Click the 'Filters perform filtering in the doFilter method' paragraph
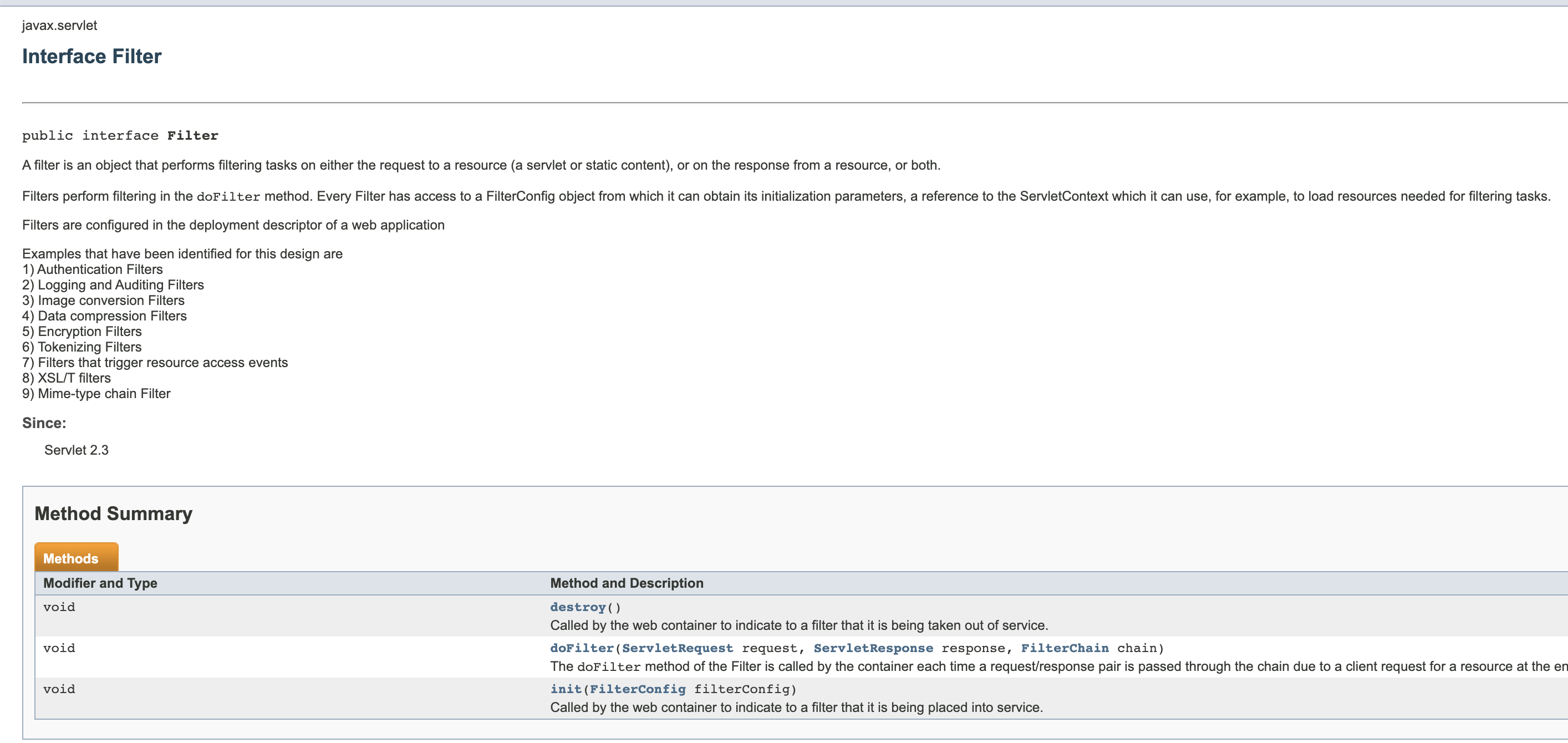The image size is (1568, 743). tap(786, 196)
